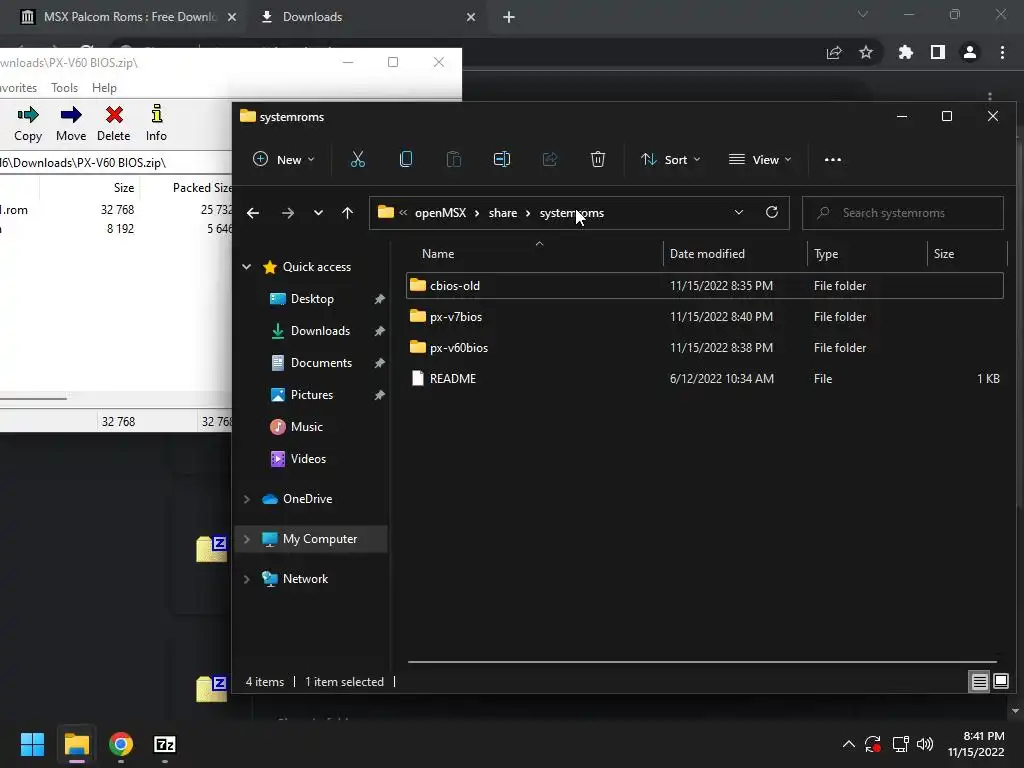Expand the My Computer tree node
Screen dimensions: 1024x768
click(247, 539)
